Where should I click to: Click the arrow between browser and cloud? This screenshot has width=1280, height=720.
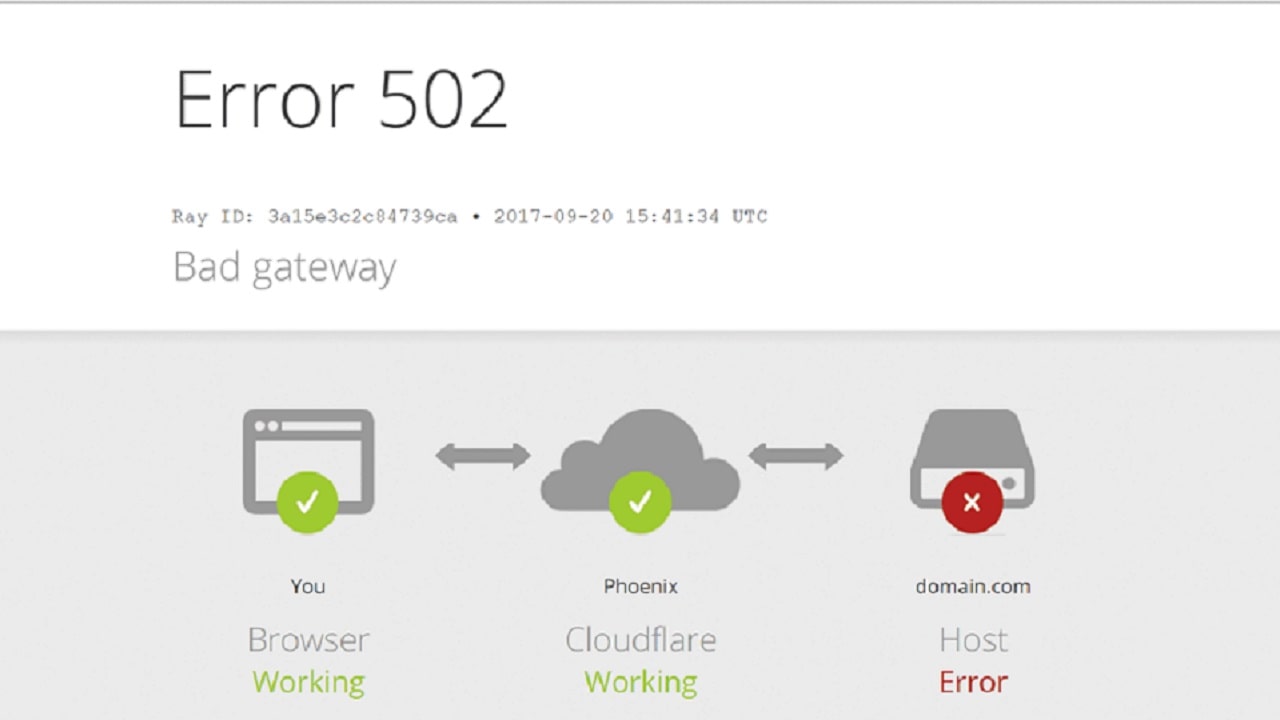(x=483, y=457)
